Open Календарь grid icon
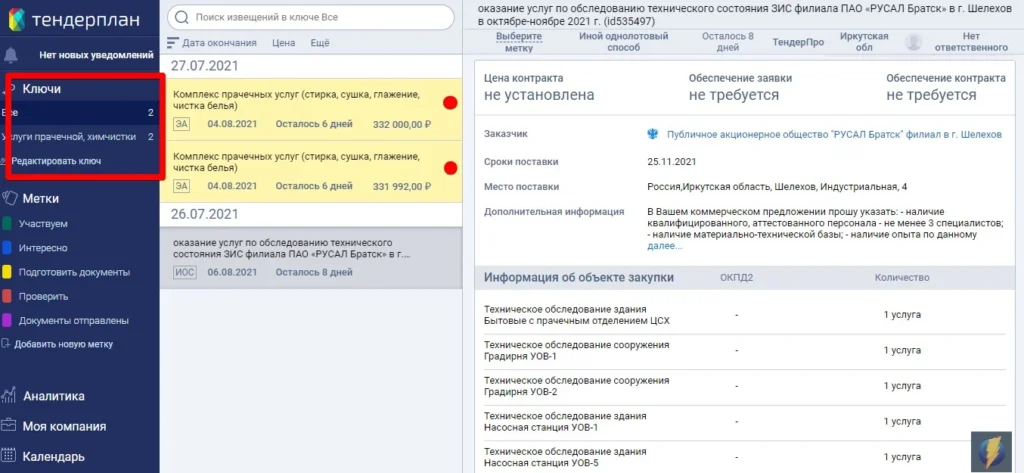 click(8, 456)
